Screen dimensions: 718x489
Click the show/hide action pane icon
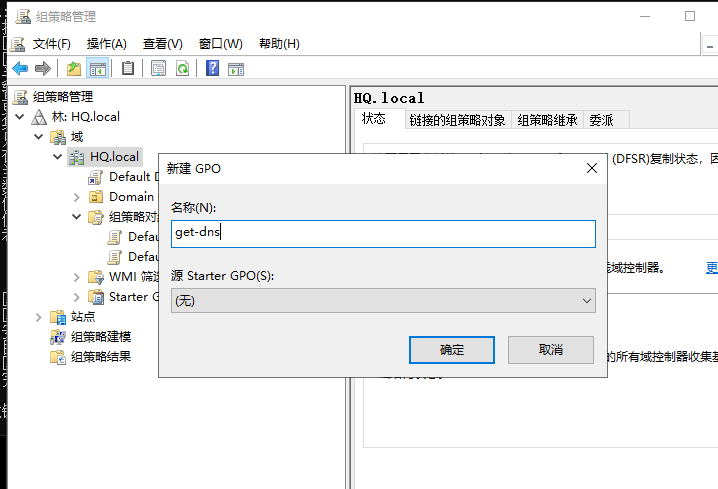click(236, 69)
